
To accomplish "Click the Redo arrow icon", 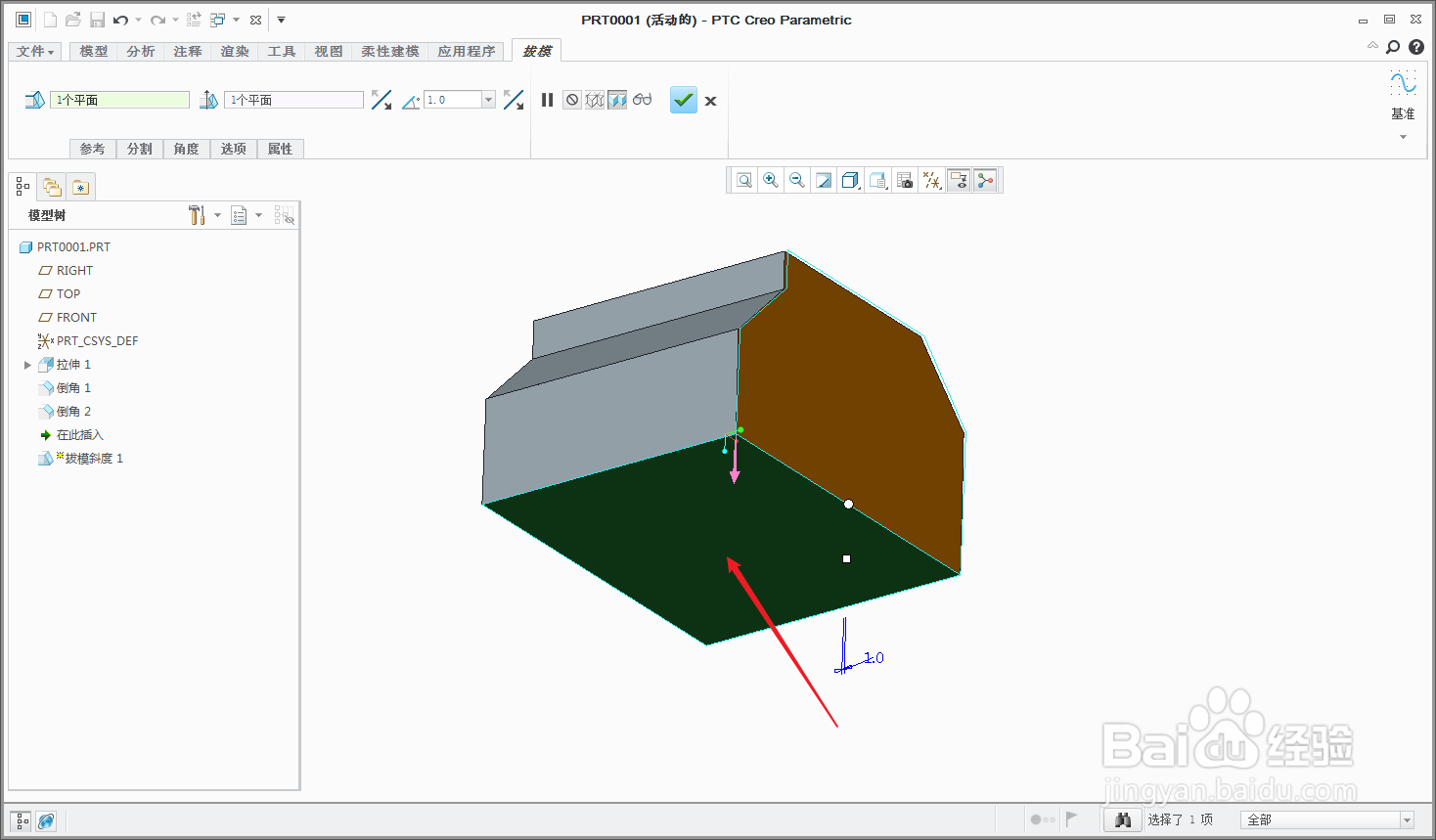I will coord(157,20).
